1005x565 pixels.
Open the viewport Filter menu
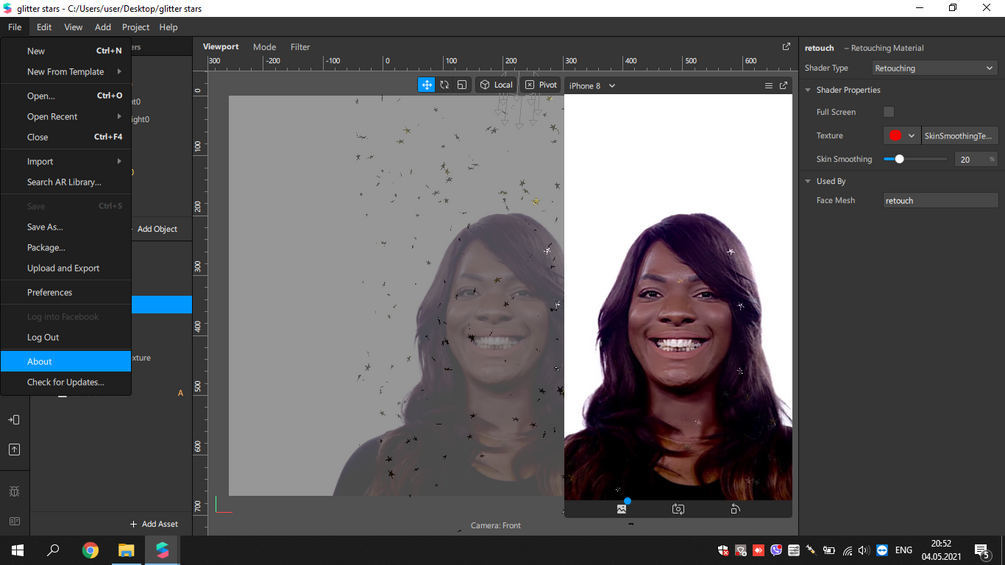(300, 47)
